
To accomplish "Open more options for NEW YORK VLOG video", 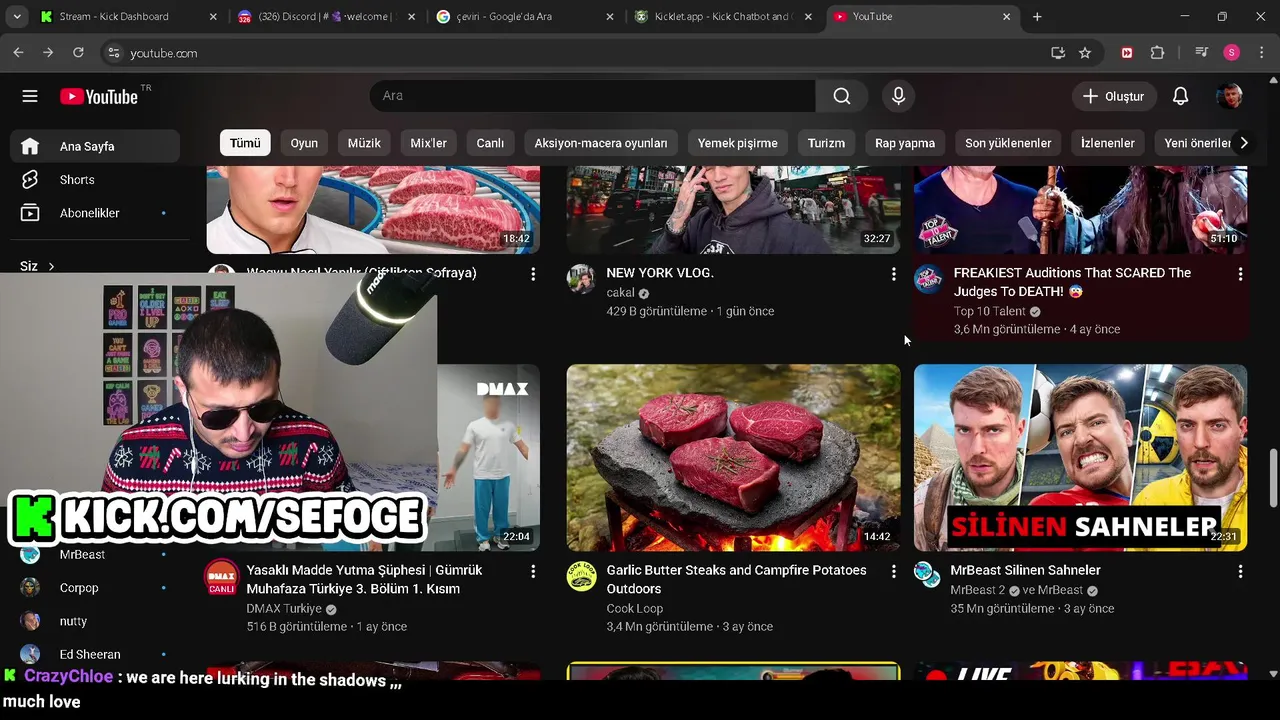I will [893, 274].
